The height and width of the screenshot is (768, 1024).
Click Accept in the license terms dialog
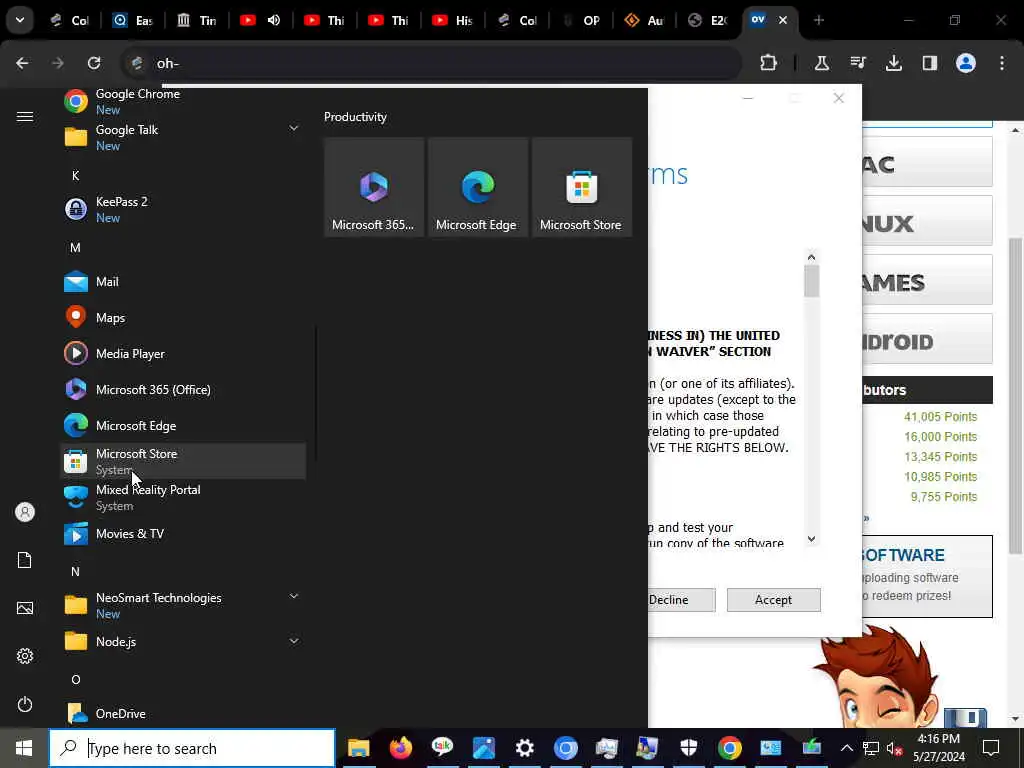(773, 600)
